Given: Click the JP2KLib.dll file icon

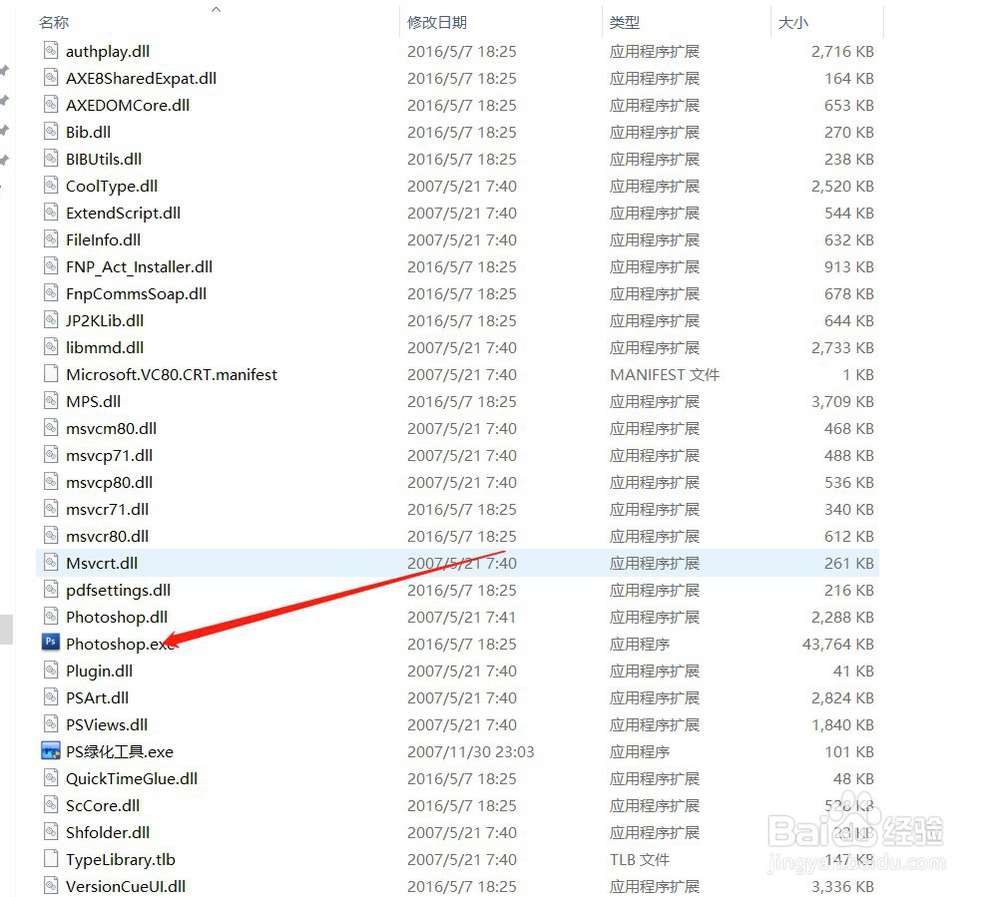Looking at the screenshot, I should [51, 320].
